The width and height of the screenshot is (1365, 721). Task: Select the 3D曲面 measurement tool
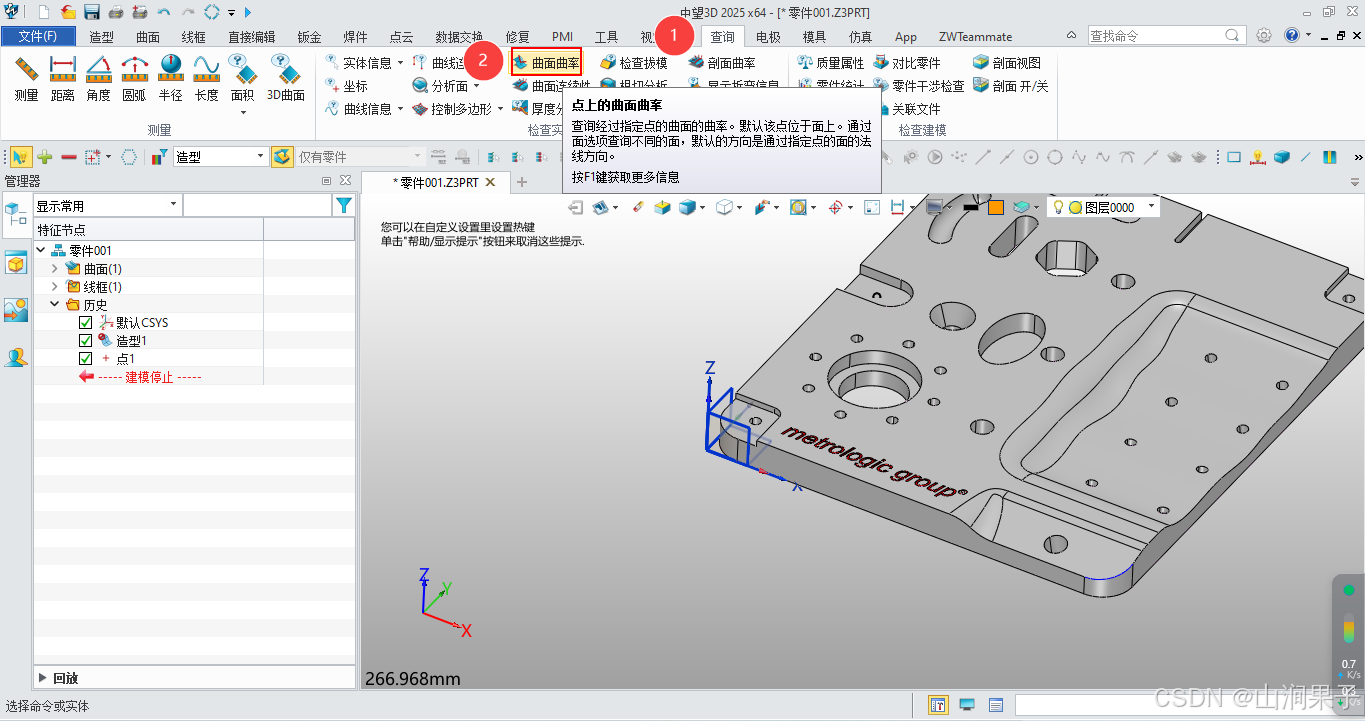285,79
